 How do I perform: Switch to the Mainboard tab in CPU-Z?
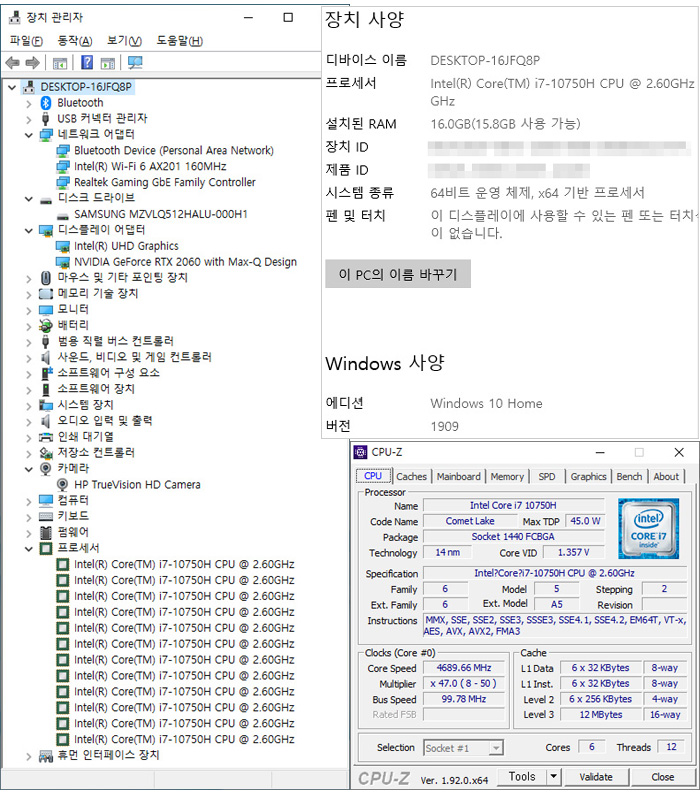click(x=458, y=477)
